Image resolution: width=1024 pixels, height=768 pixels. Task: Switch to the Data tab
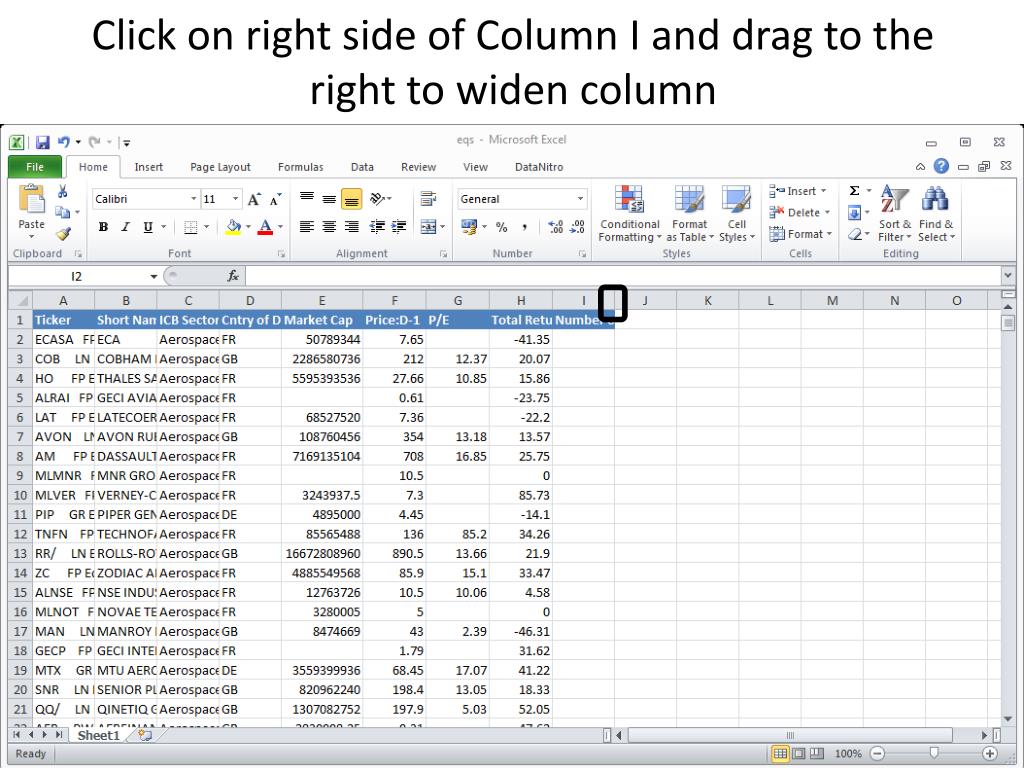(x=362, y=167)
